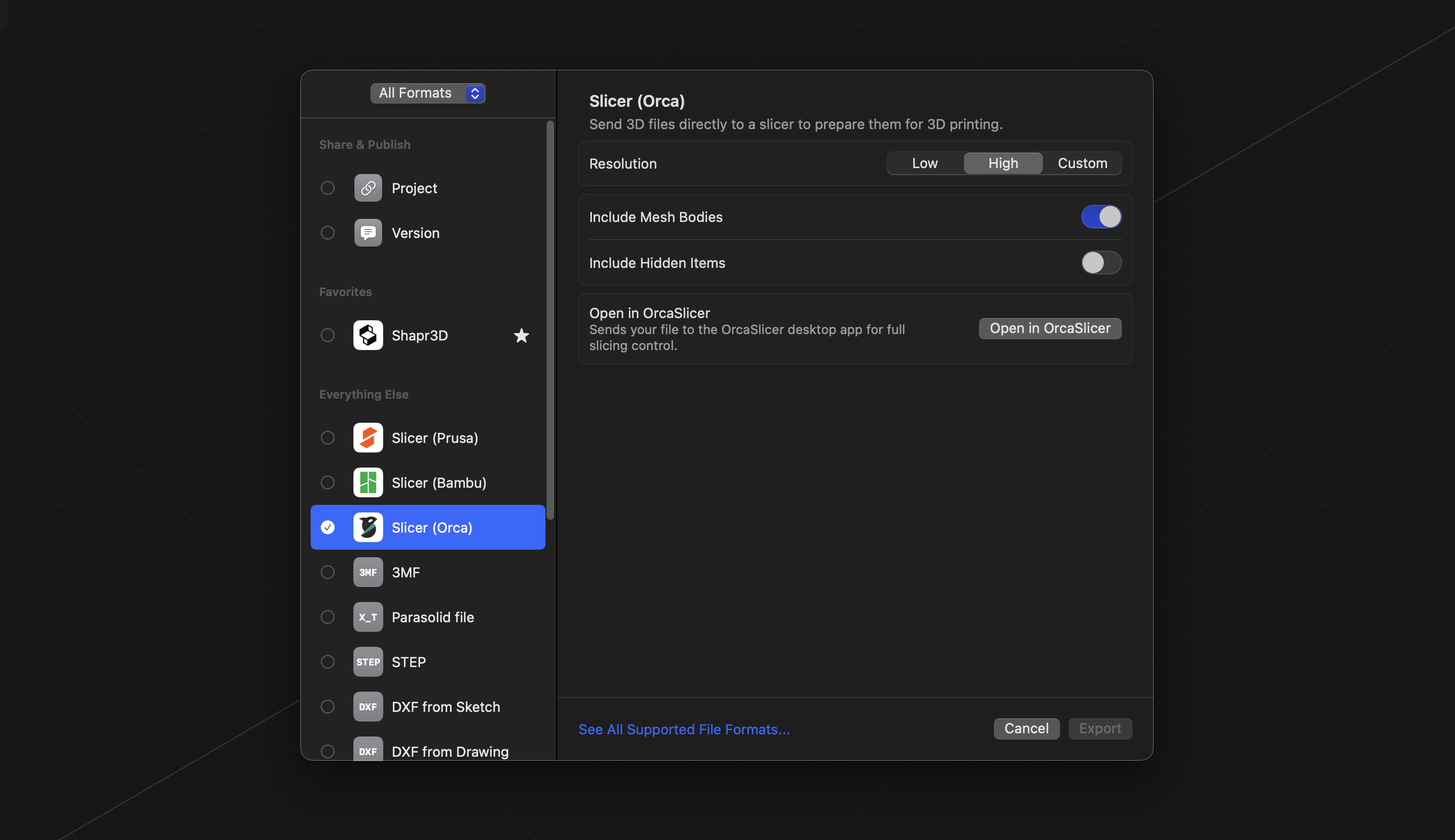This screenshot has width=1455, height=840.
Task: Click the Project link icon
Action: tap(368, 188)
